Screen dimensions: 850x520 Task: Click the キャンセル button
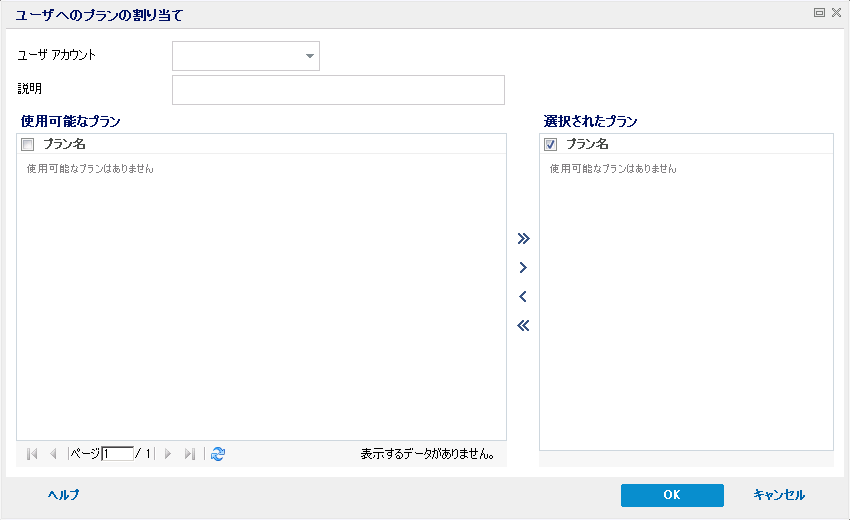pyautogui.click(x=779, y=495)
